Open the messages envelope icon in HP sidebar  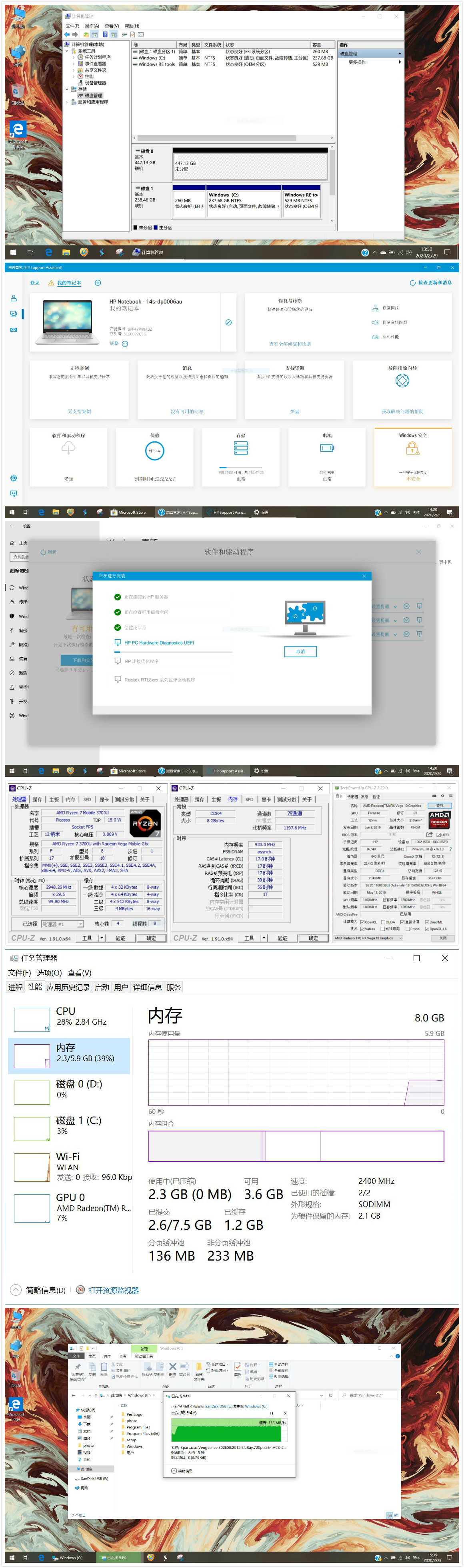coord(13,330)
